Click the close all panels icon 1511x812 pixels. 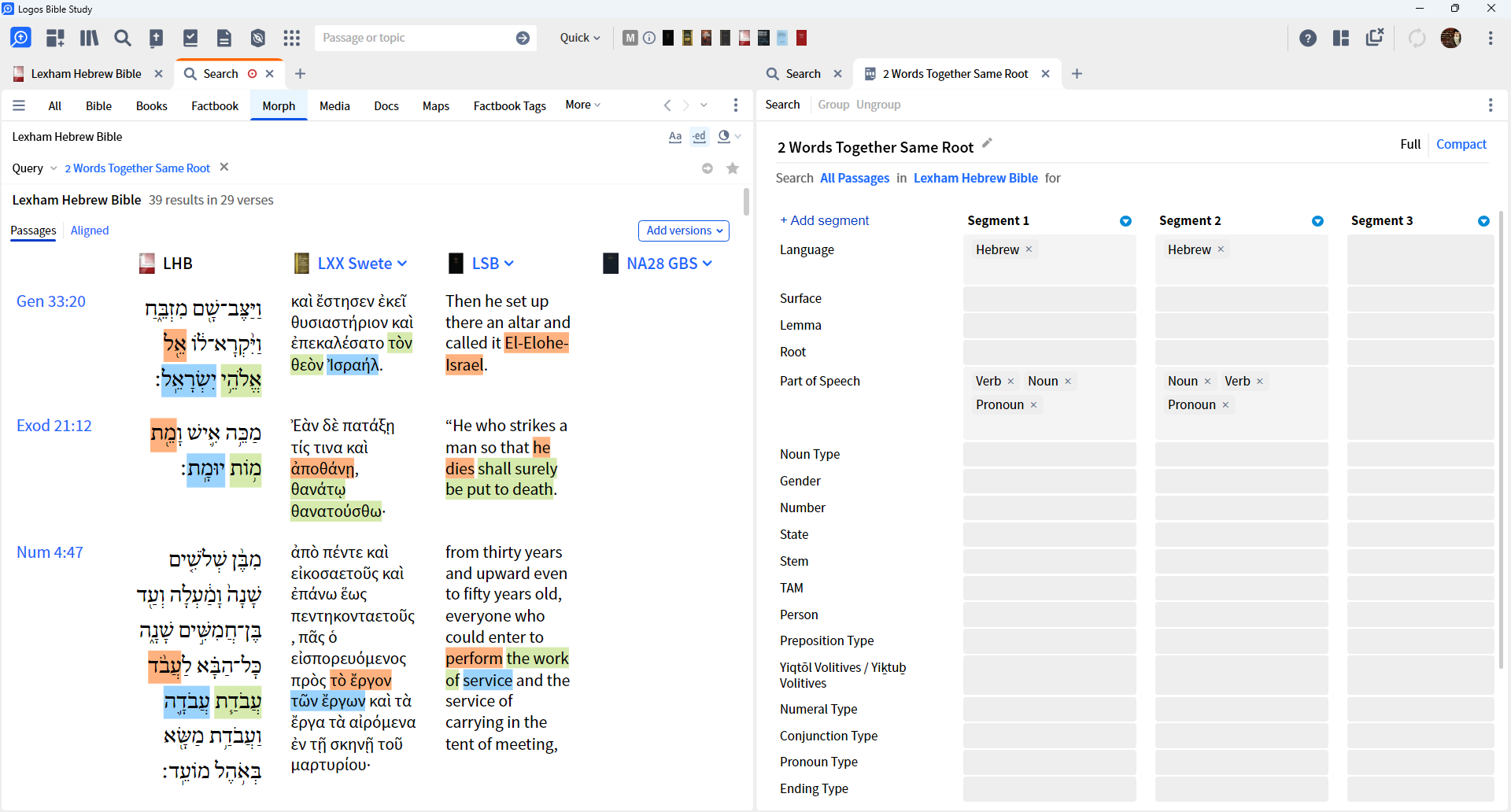[1375, 37]
